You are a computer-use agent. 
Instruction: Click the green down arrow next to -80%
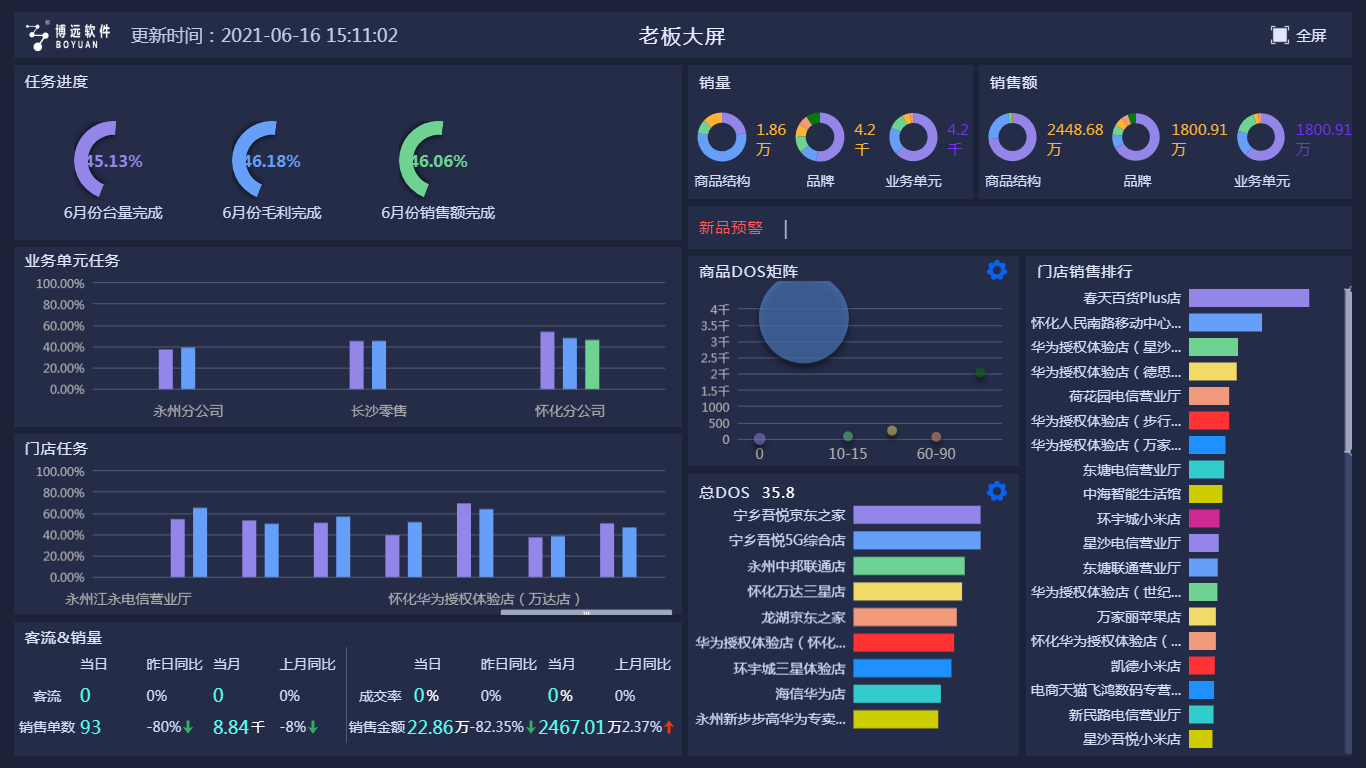187,727
